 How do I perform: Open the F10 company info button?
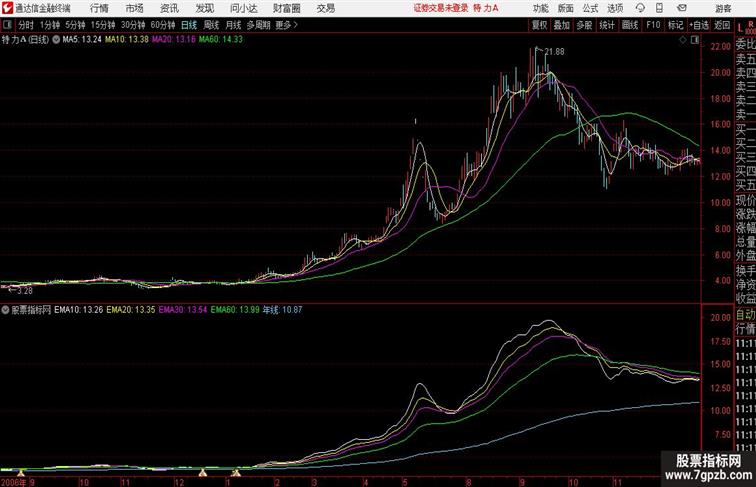(653, 25)
